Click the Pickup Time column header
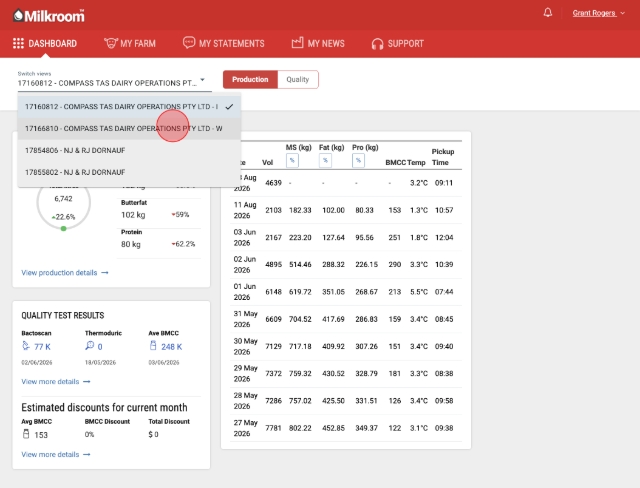Viewport: 640px width, 488px height. (443, 157)
